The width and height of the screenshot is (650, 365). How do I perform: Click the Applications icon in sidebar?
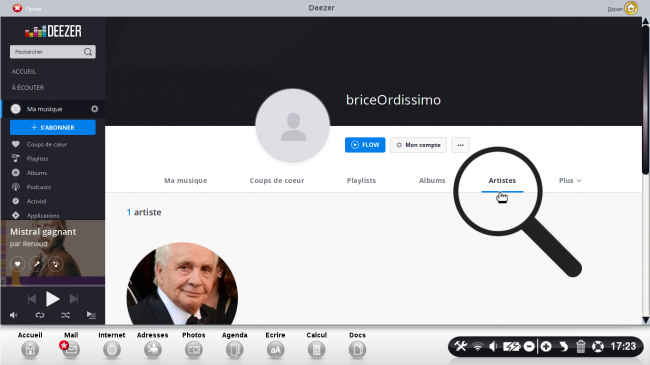(x=16, y=215)
